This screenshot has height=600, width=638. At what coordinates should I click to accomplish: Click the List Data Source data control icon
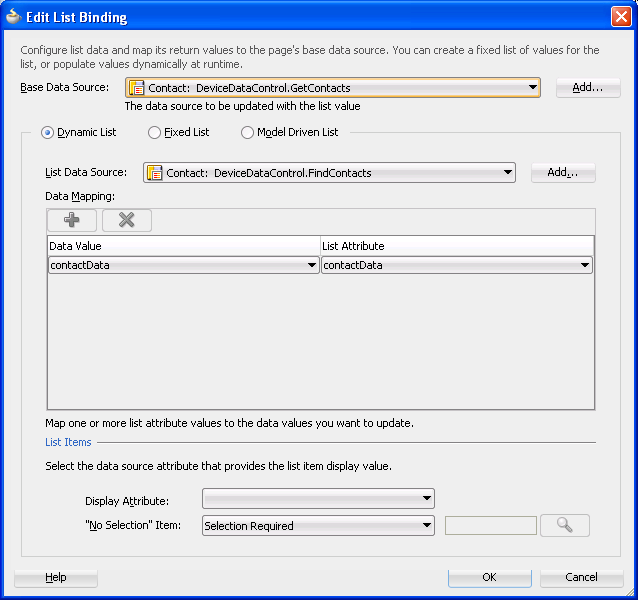155,173
